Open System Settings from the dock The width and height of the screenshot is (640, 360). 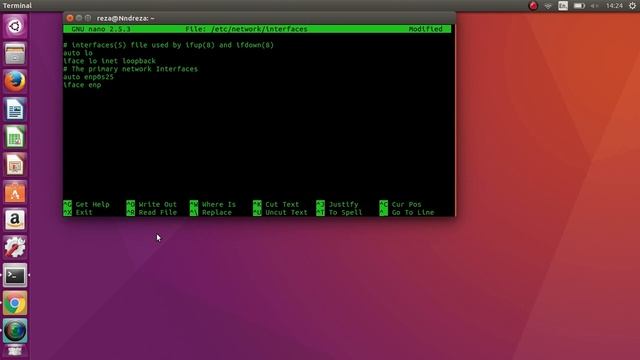pyautogui.click(x=15, y=247)
